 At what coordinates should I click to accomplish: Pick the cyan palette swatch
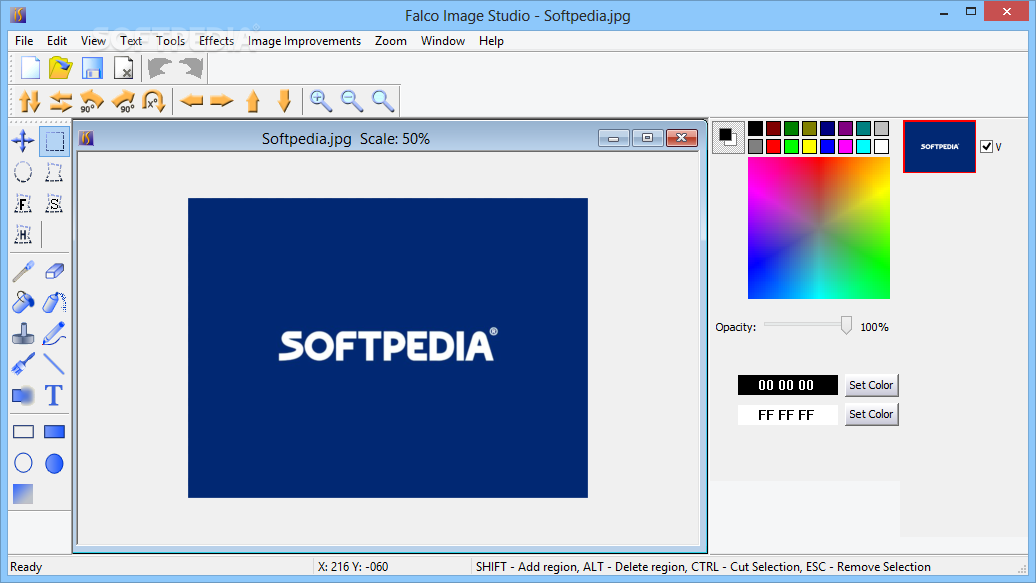tap(864, 146)
